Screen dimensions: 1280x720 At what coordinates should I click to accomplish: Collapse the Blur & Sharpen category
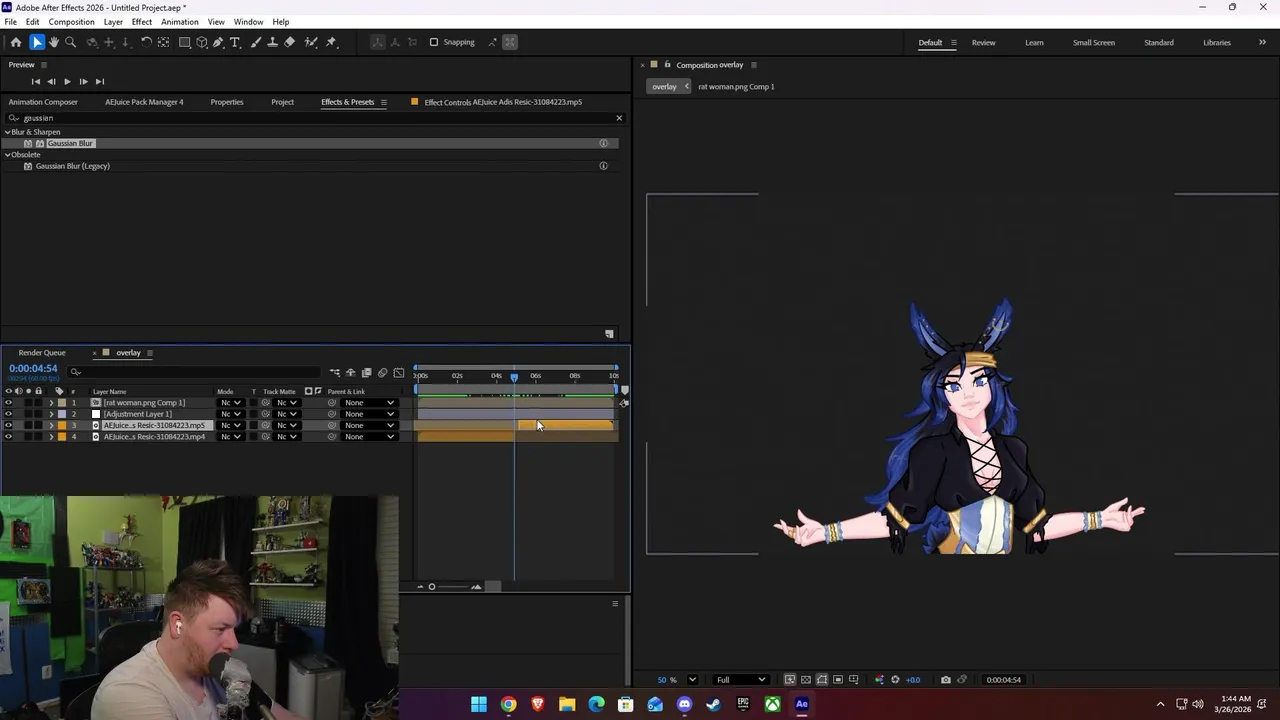point(7,132)
